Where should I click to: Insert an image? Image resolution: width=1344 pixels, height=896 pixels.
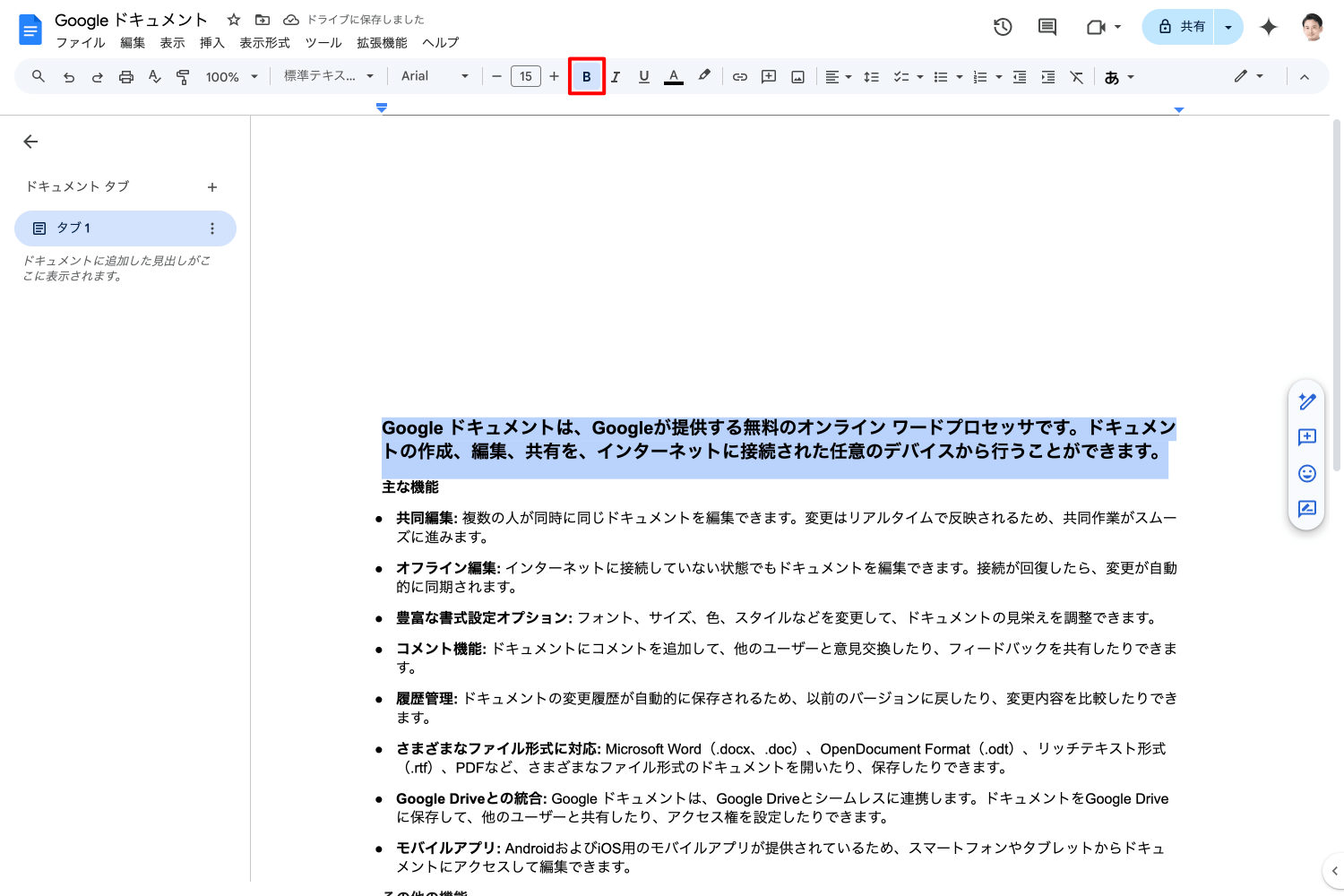pos(797,77)
